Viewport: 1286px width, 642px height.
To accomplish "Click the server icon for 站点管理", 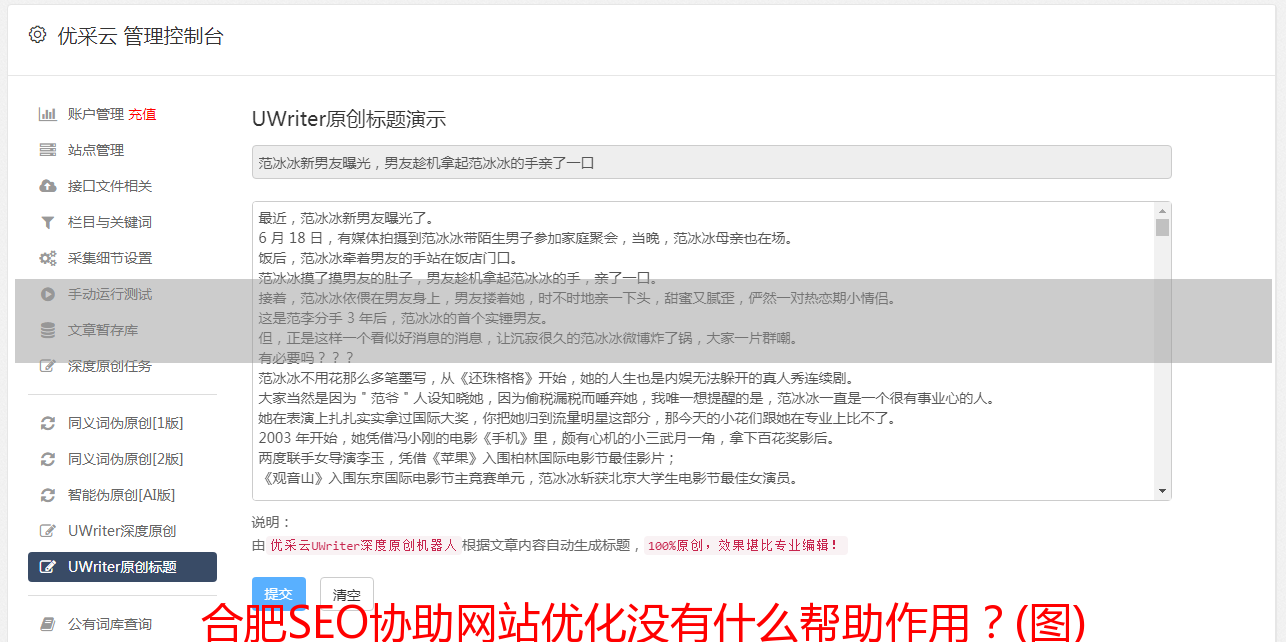I will tap(47, 150).
